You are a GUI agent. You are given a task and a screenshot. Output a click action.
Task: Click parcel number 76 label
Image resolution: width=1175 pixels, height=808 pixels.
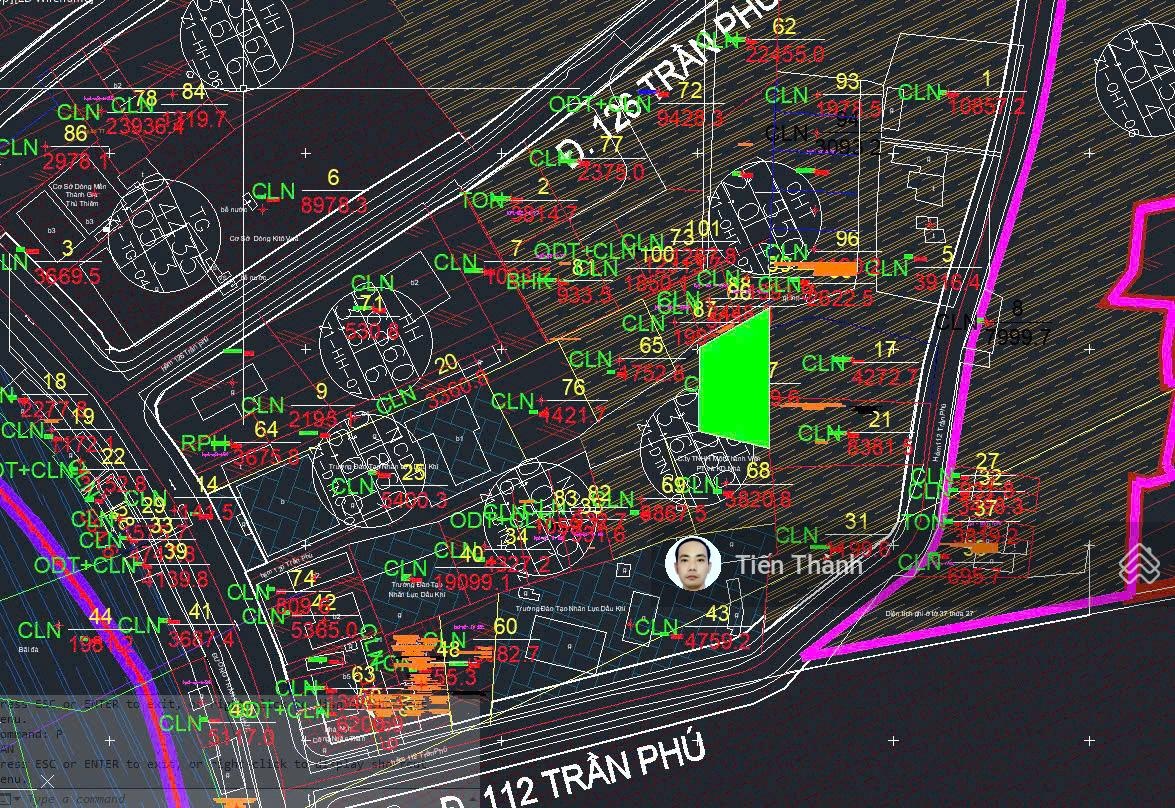click(x=573, y=387)
